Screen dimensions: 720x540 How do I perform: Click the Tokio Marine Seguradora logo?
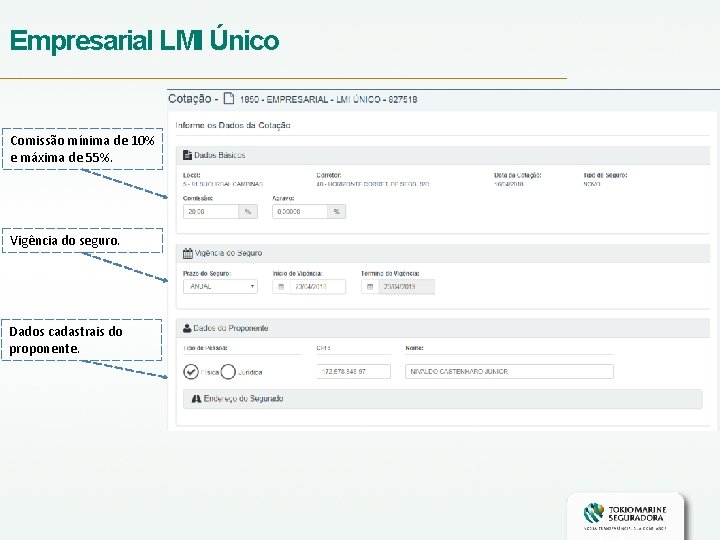tap(625, 517)
